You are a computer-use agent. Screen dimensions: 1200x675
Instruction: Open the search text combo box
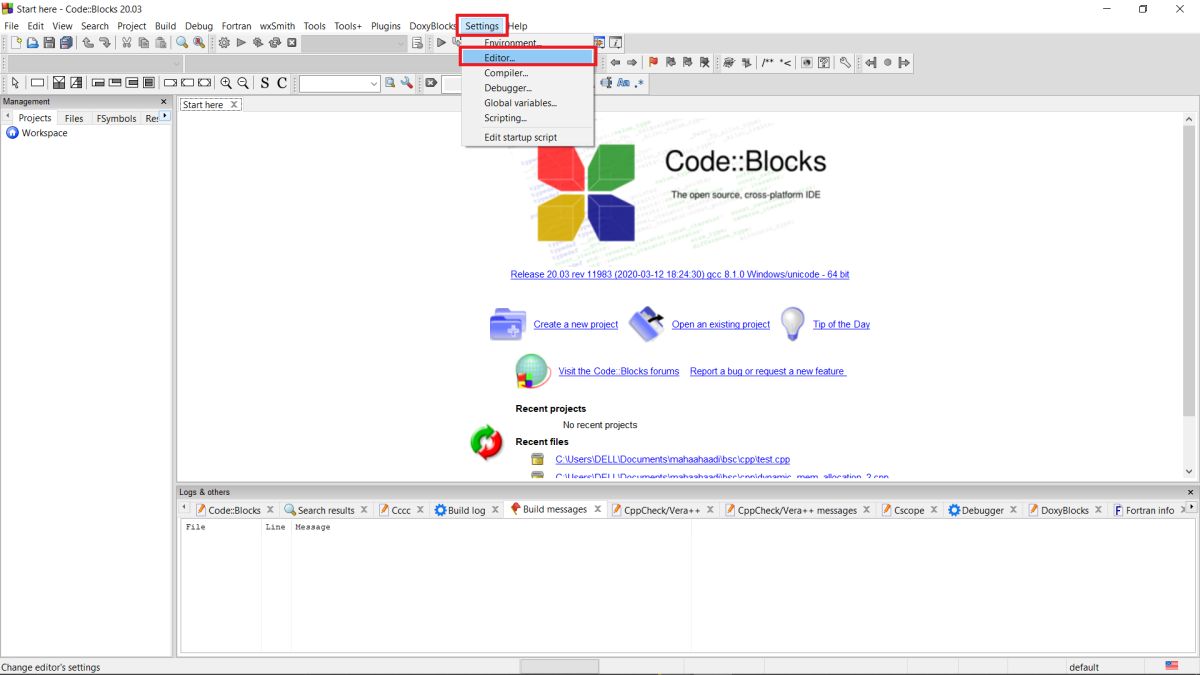[340, 83]
